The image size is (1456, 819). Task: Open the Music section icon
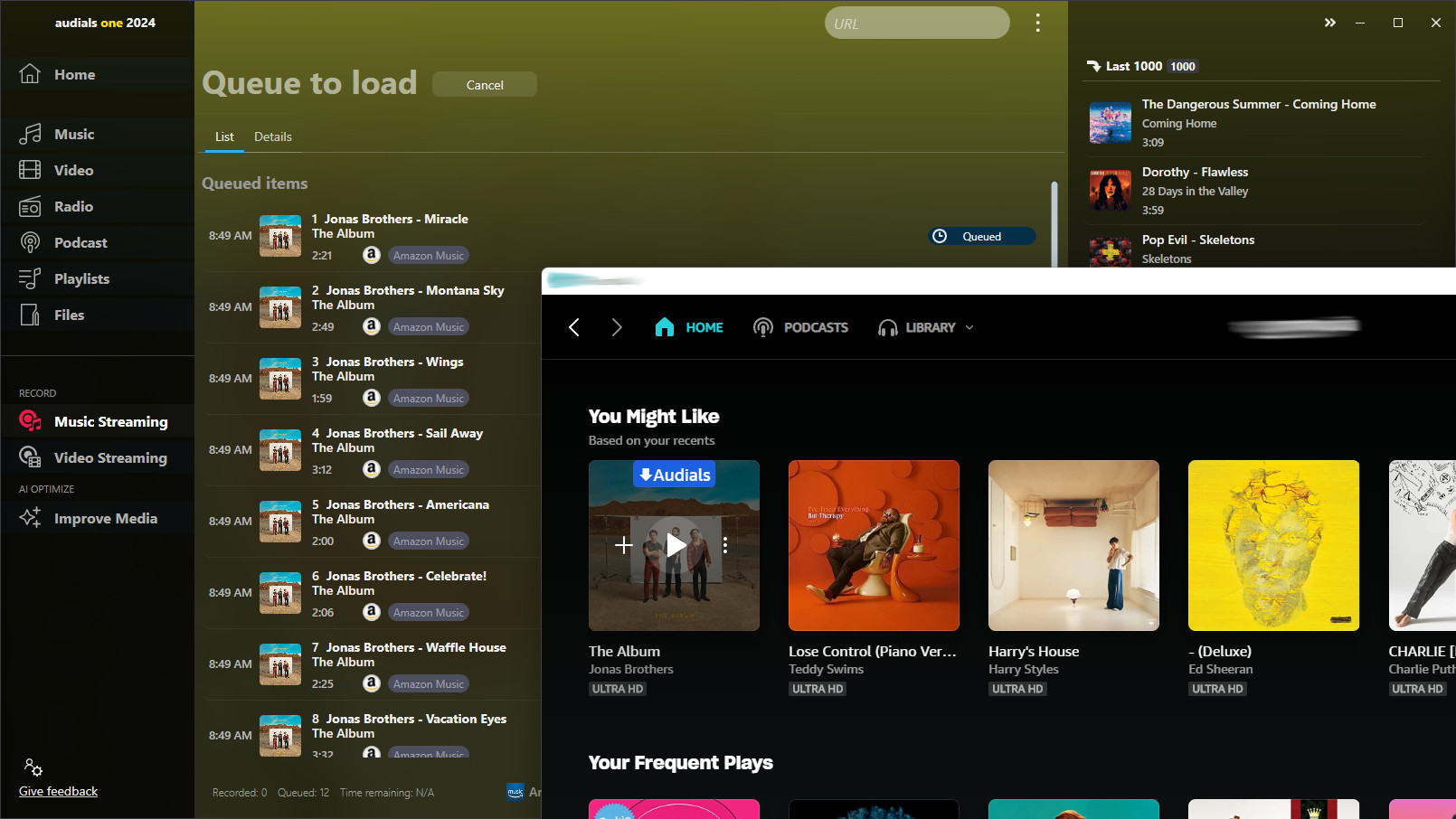pos(30,134)
